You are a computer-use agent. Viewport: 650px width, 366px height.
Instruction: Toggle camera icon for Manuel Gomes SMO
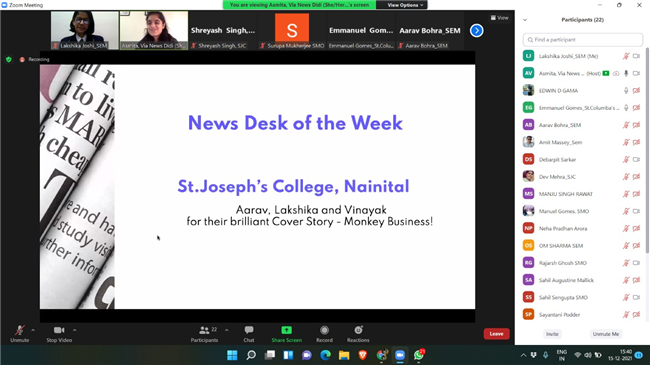tap(636, 211)
